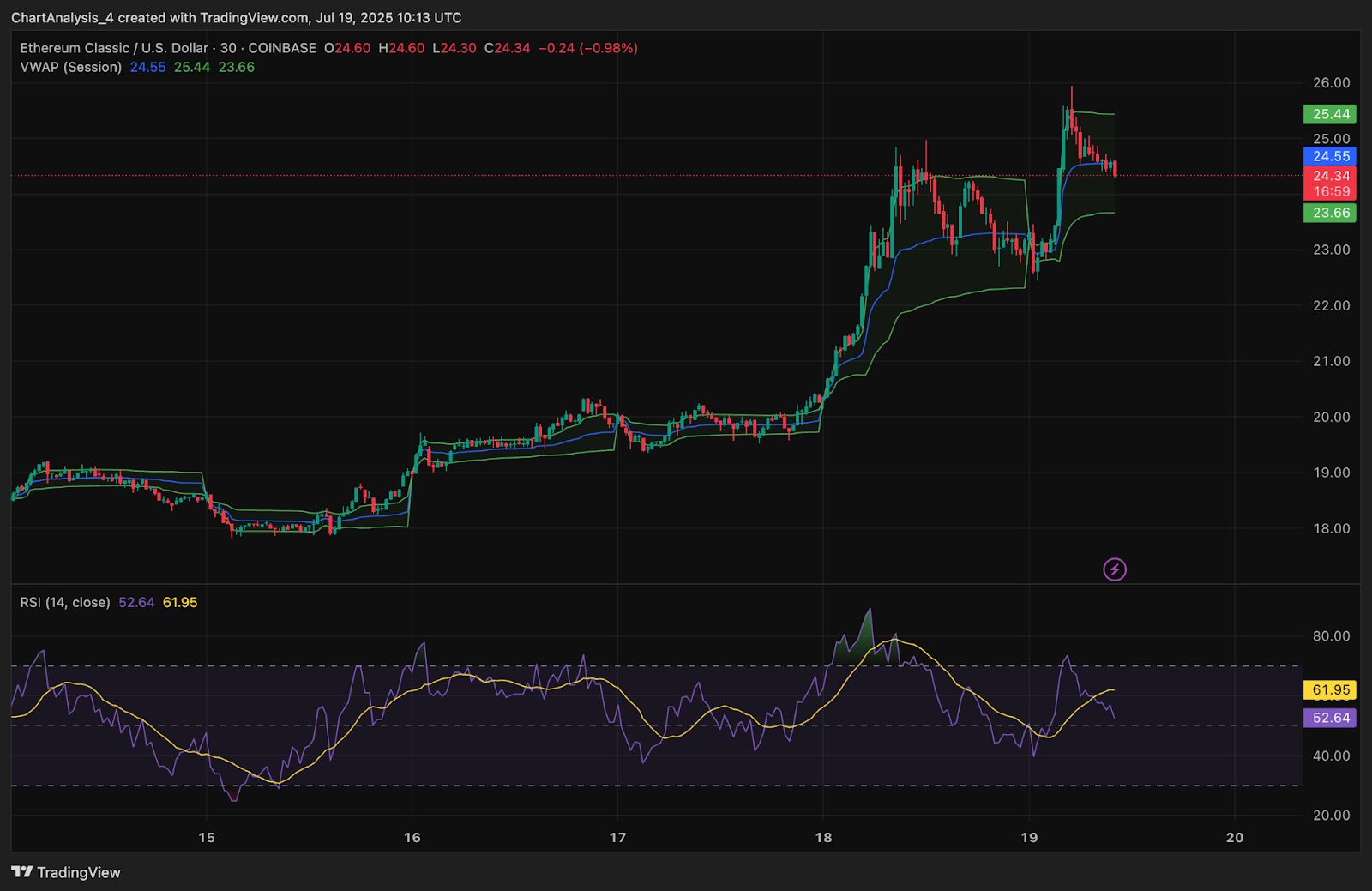This screenshot has height=891, width=1372.
Task: Click date 16 on the time axis
Action: click(x=412, y=838)
